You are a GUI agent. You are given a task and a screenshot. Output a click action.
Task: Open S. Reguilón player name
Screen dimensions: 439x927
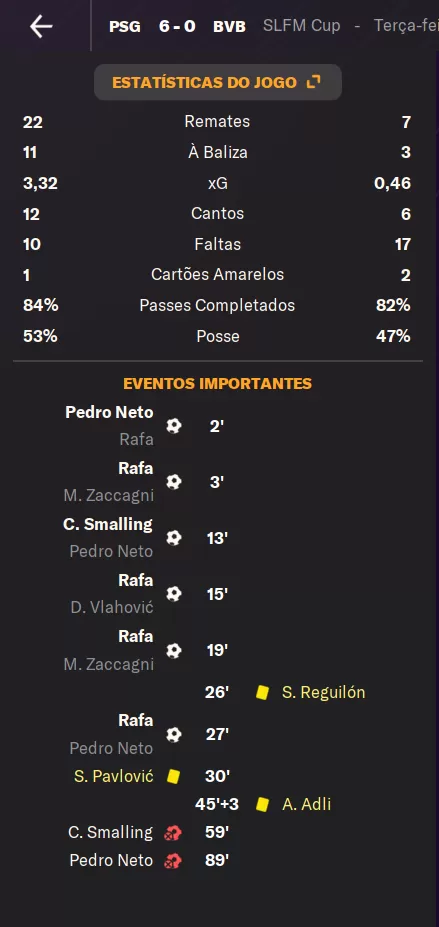[323, 692]
